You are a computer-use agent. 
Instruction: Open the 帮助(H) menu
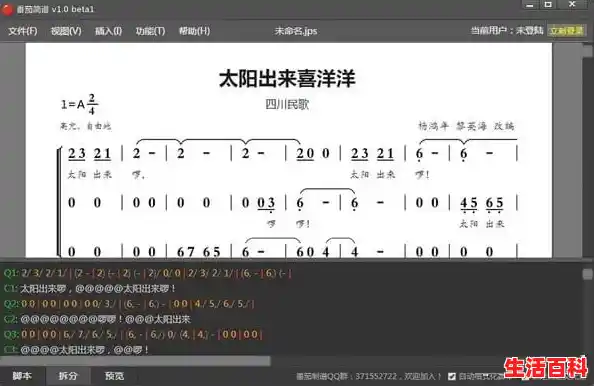[194, 31]
